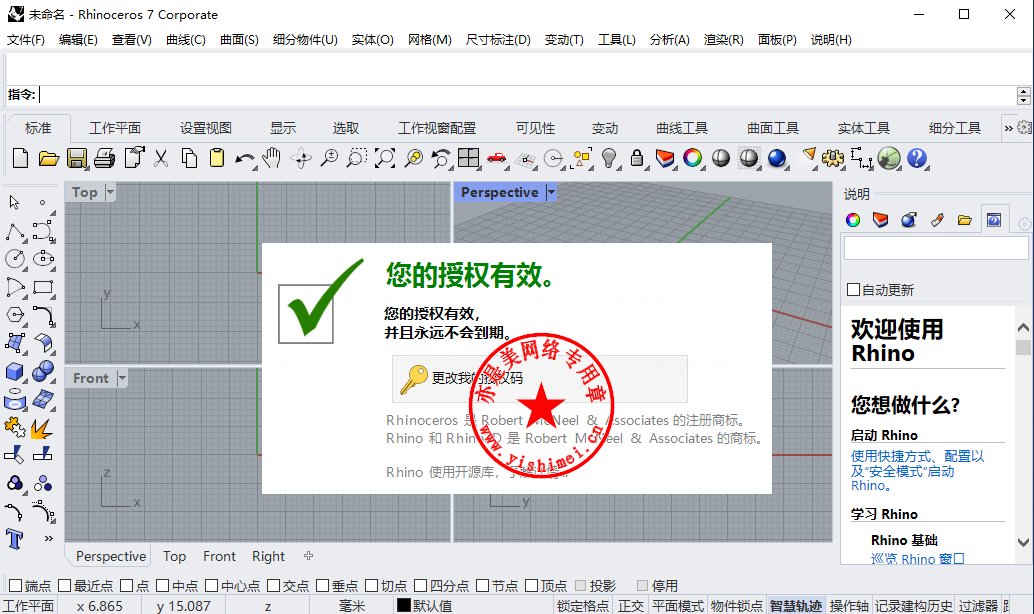The width and height of the screenshot is (1034, 614).
Task: Open the 文件(F) menu
Action: click(25, 40)
